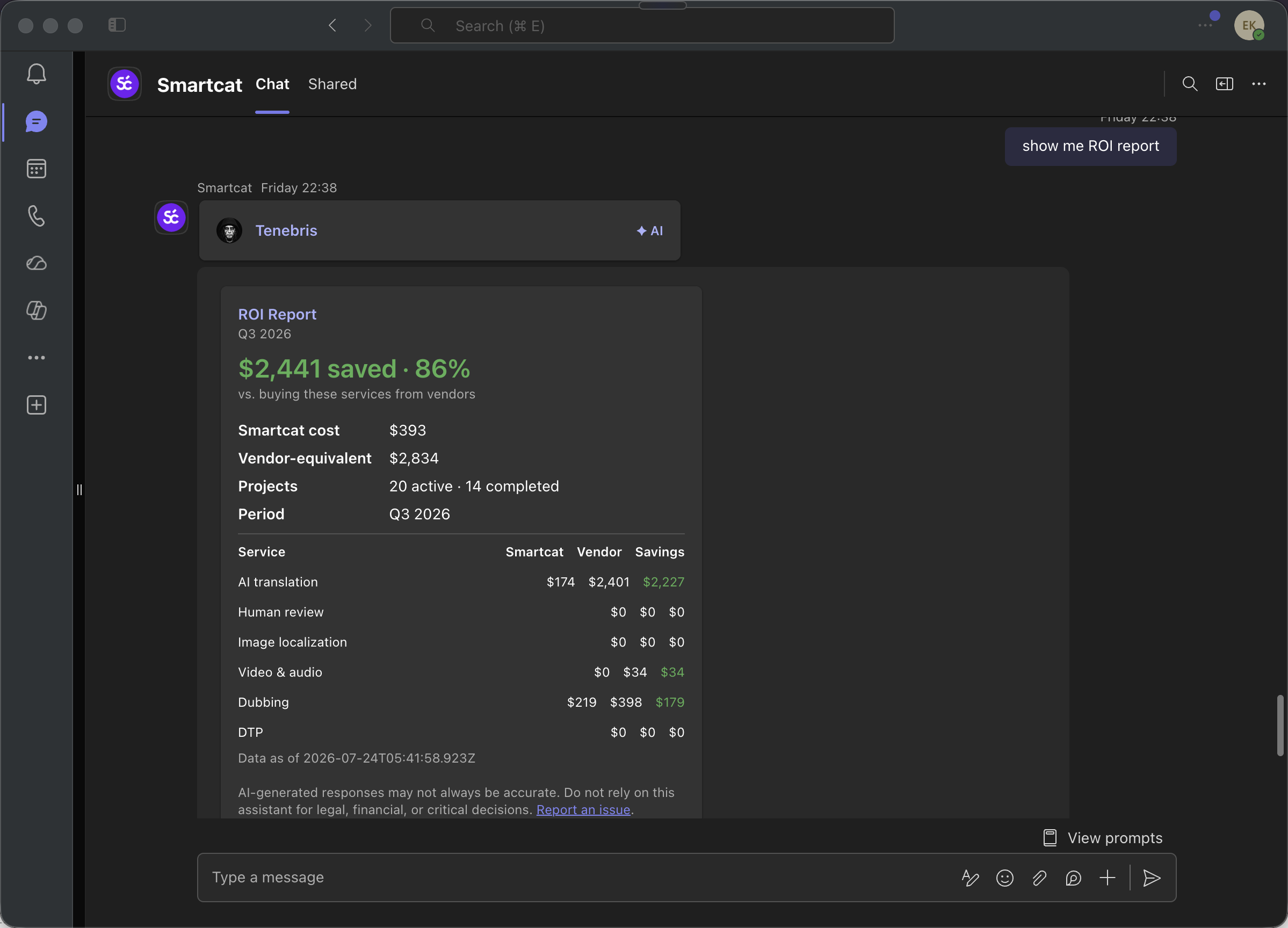Open the Calls phone icon

pos(37,216)
